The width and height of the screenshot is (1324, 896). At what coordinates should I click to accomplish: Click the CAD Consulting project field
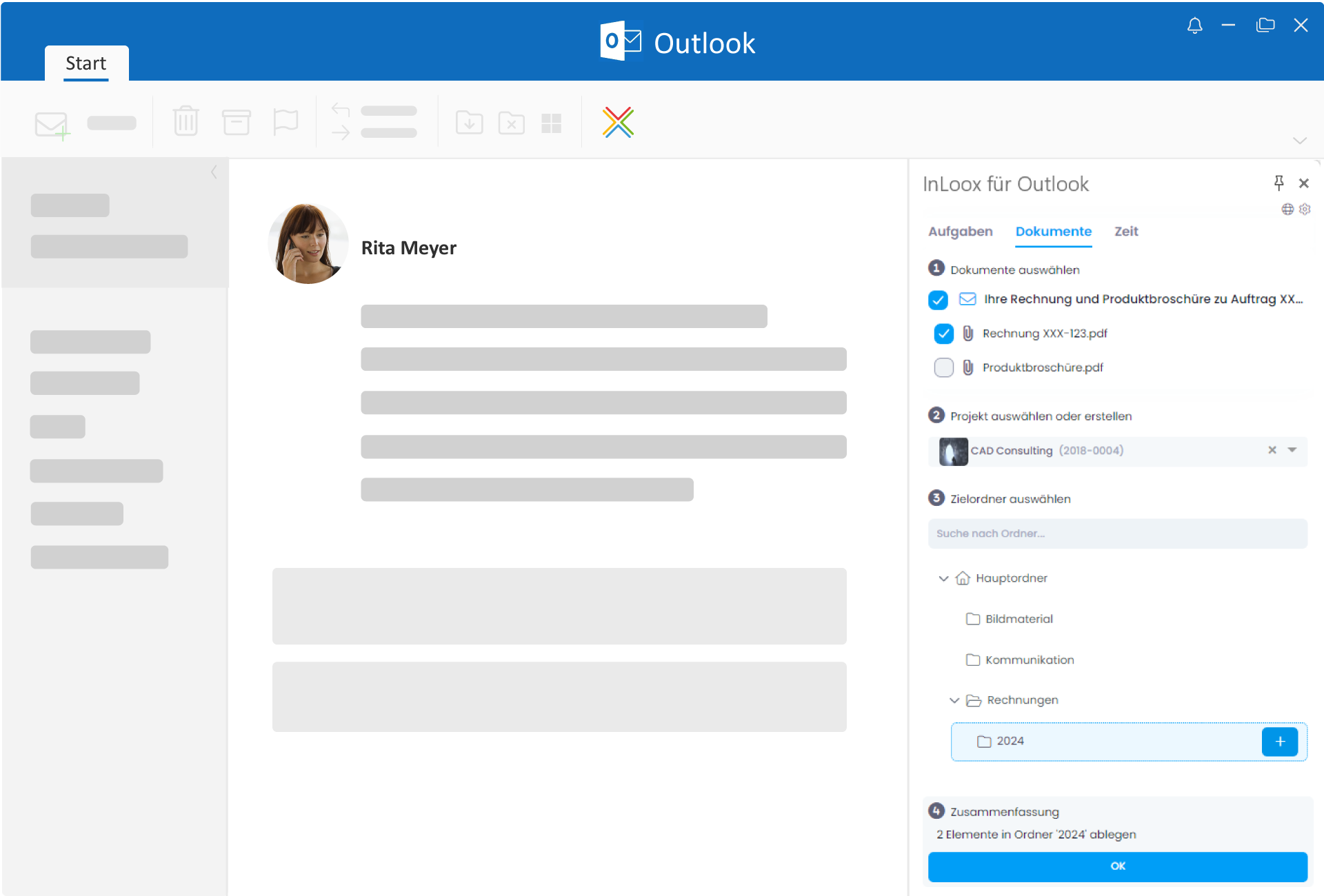[1118, 451]
